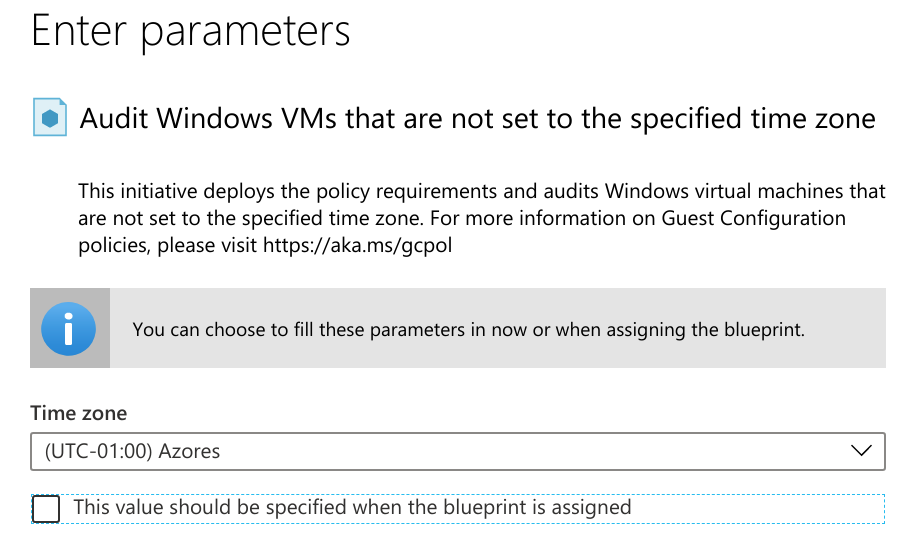This screenshot has height=550, width=912.
Task: Click the 'Guest Configuration' text in the description
Action: tap(754, 218)
